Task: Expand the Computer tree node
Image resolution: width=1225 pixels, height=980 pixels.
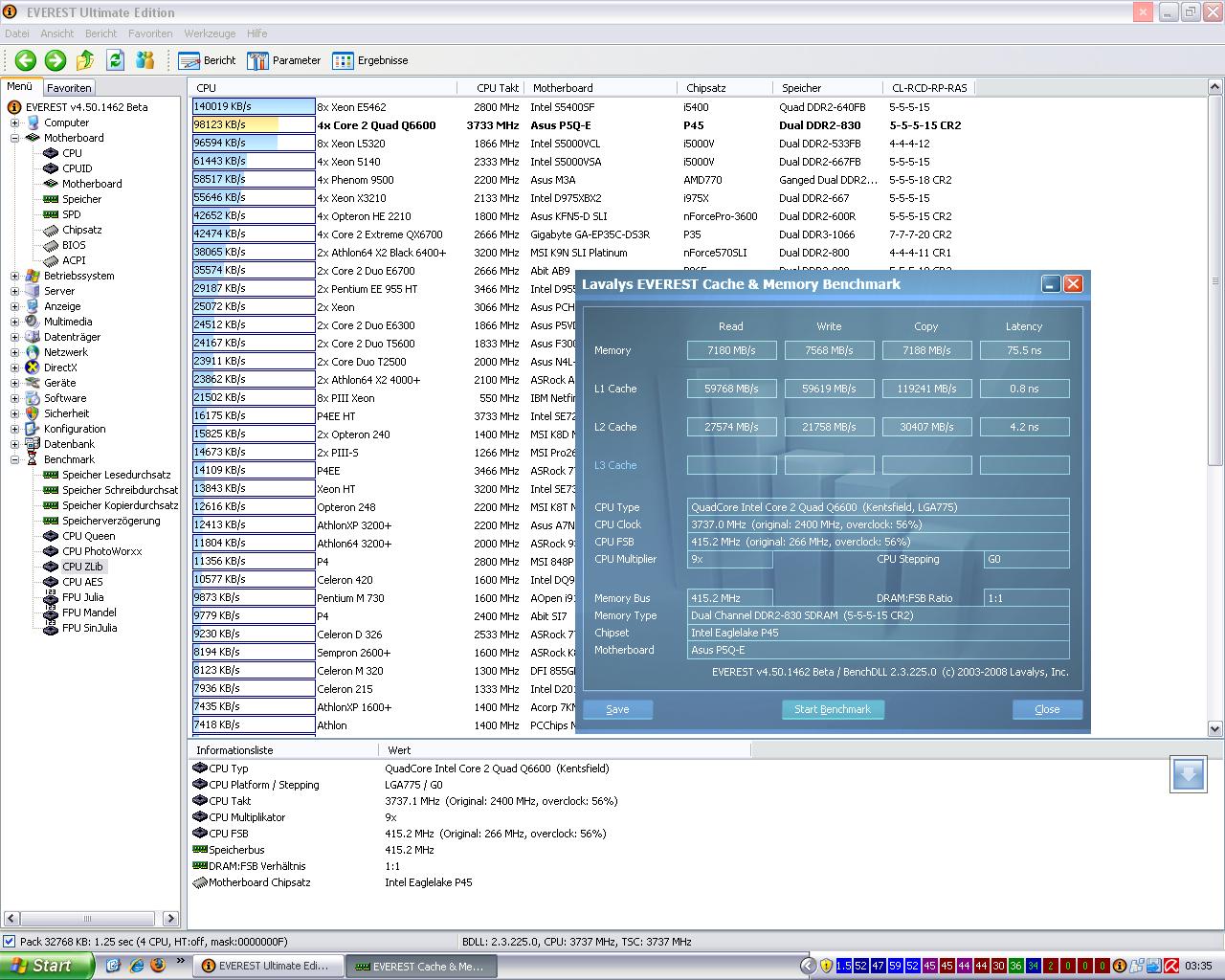Action: [14, 122]
